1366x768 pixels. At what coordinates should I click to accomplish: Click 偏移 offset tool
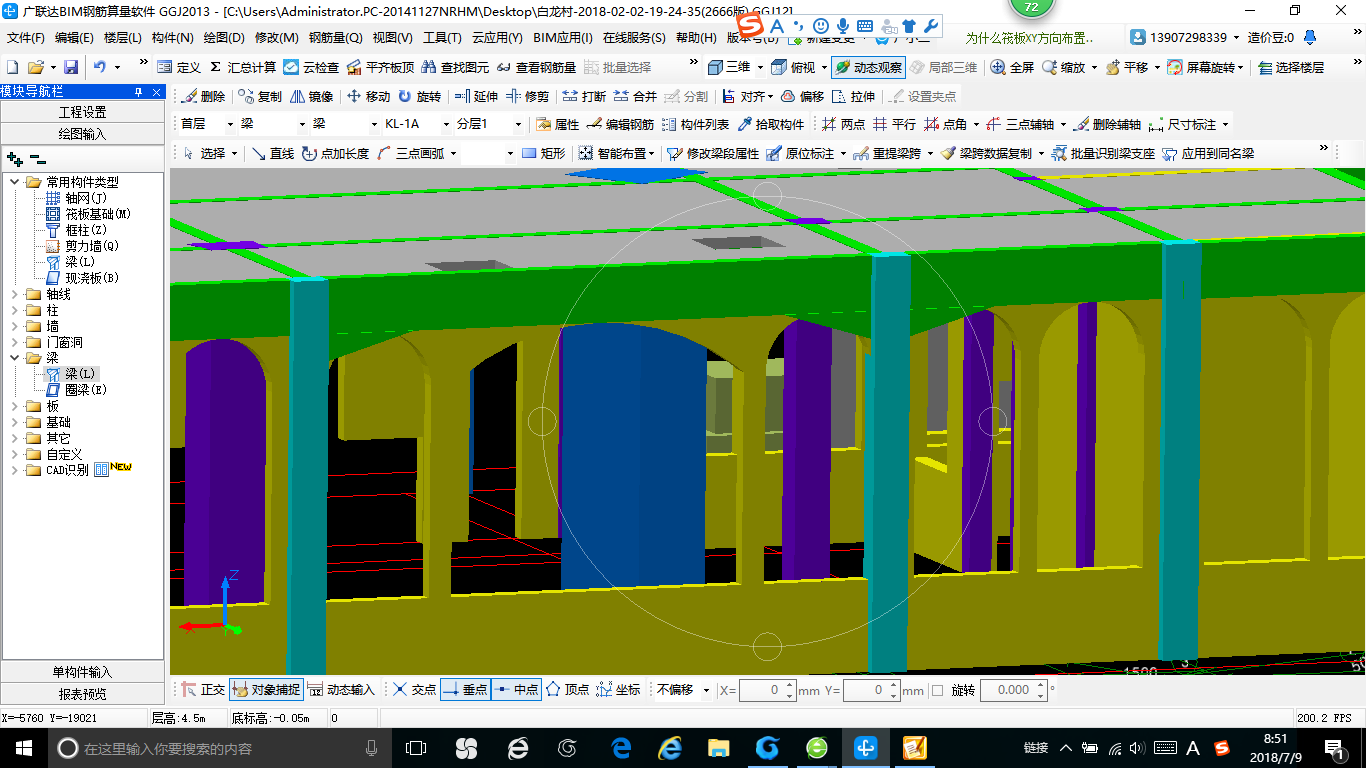pyautogui.click(x=802, y=96)
